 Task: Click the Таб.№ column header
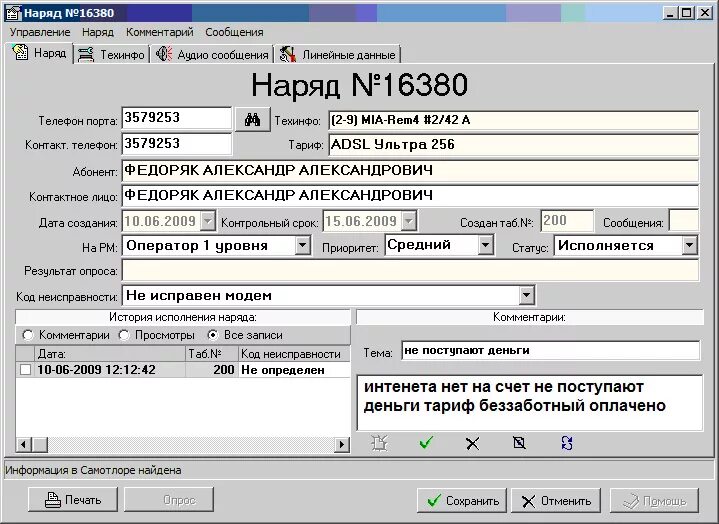(x=211, y=353)
